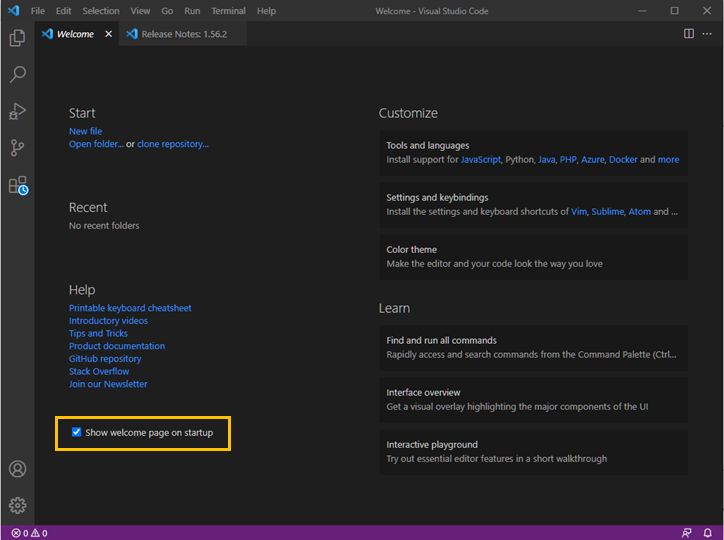Switch to the Welcome tab

(75, 34)
